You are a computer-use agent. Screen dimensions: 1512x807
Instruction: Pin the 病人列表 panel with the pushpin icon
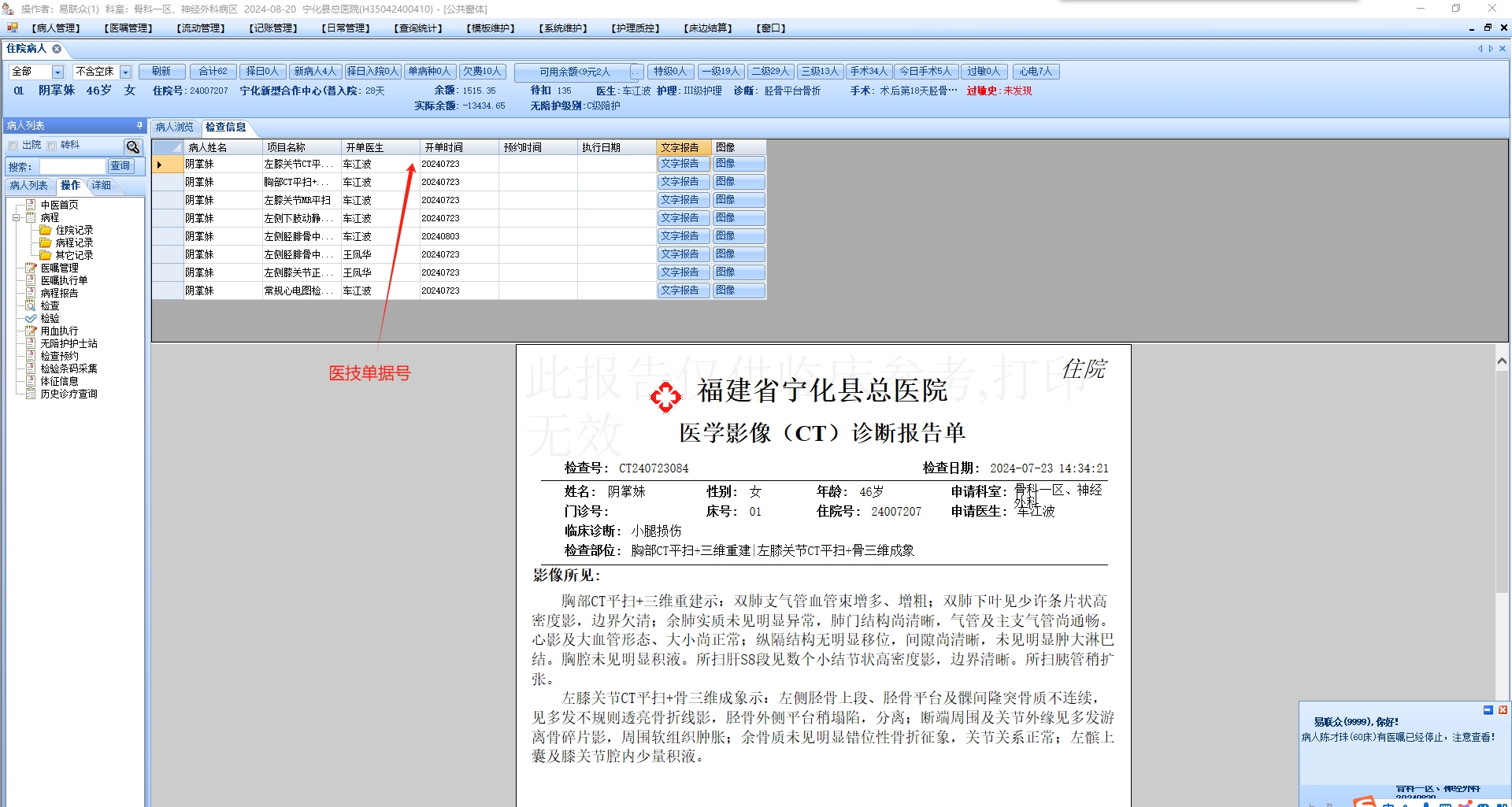139,125
